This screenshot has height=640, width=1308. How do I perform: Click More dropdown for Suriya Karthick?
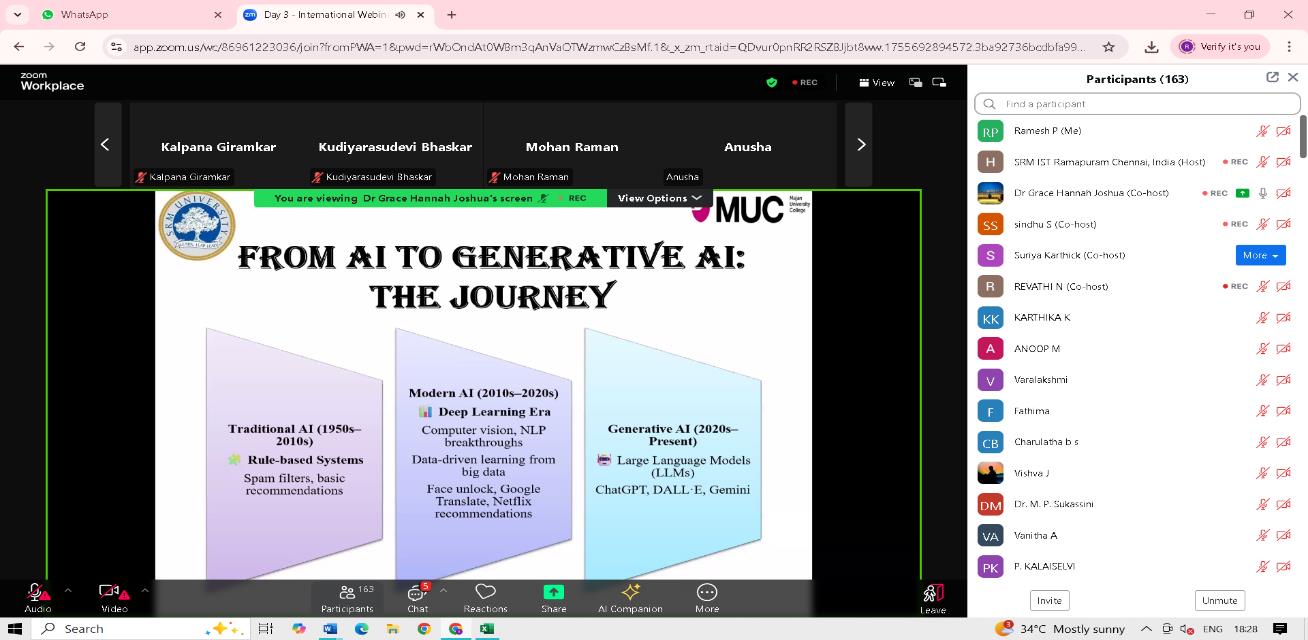[1260, 255]
